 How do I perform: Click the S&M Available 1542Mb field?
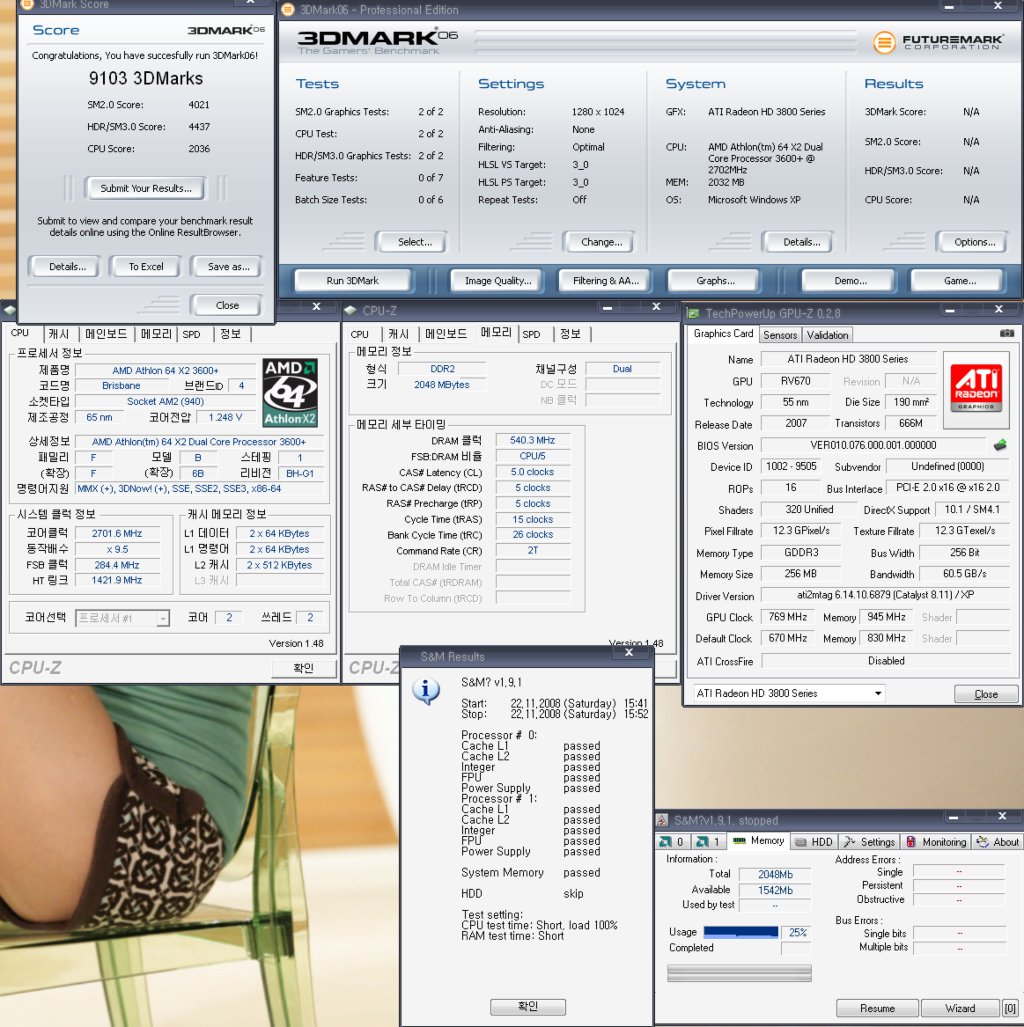pyautogui.click(x=775, y=890)
